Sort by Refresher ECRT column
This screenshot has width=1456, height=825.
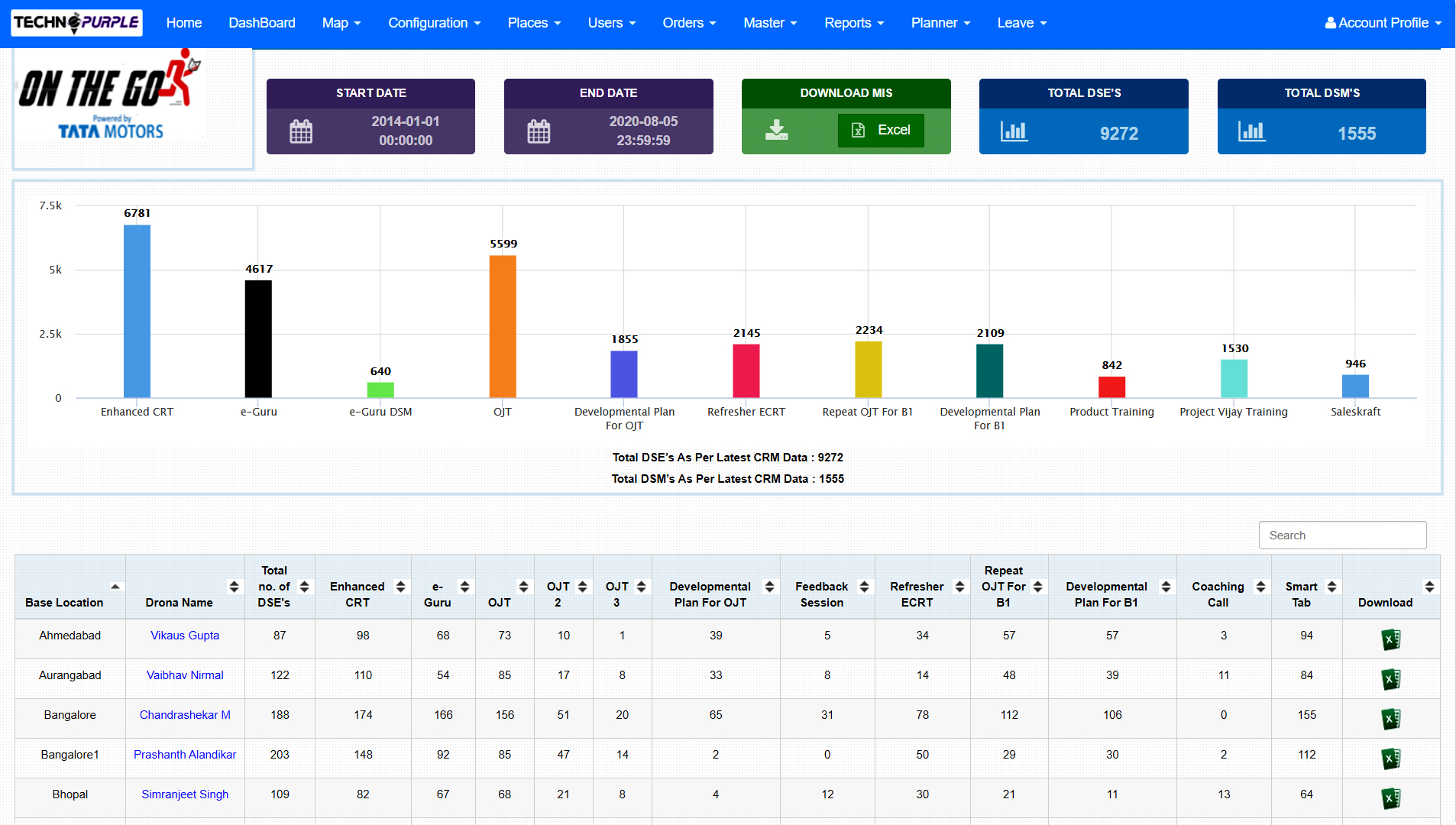(x=959, y=587)
